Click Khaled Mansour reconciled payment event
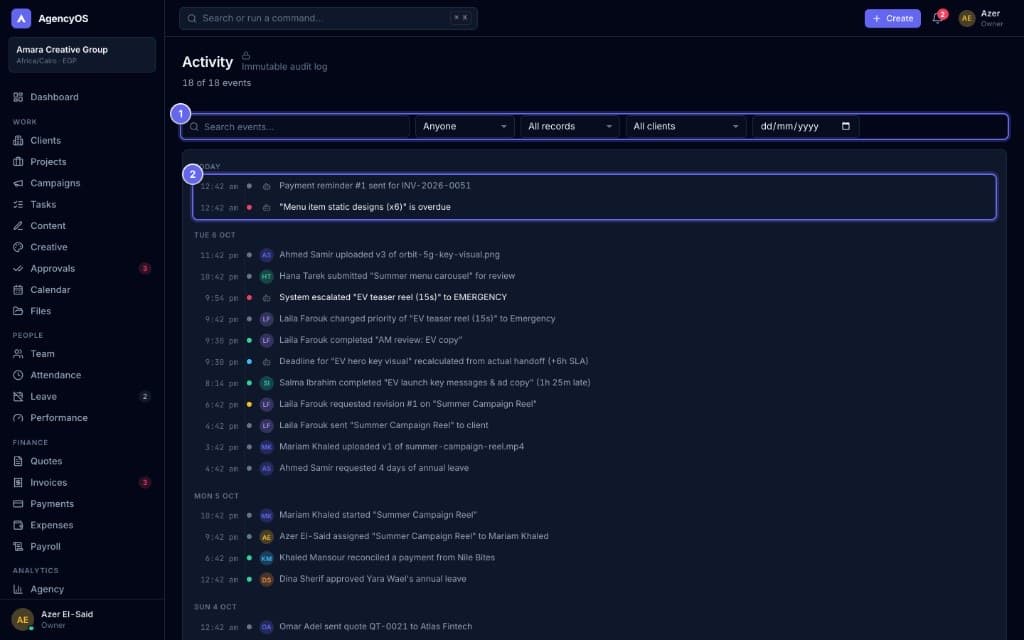This screenshot has height=640, width=1024. (594, 558)
